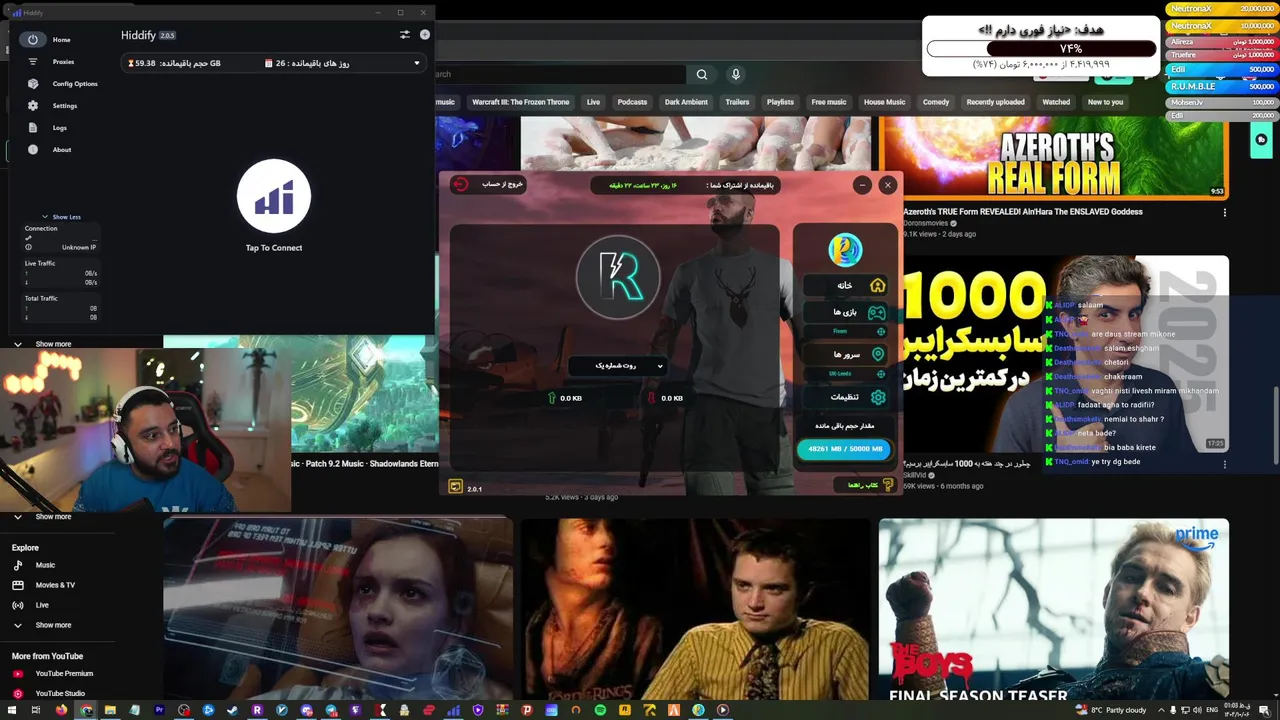Image resolution: width=1280 pixels, height=720 pixels.
Task: Click the R power connect button in VPN app
Action: tap(618, 277)
